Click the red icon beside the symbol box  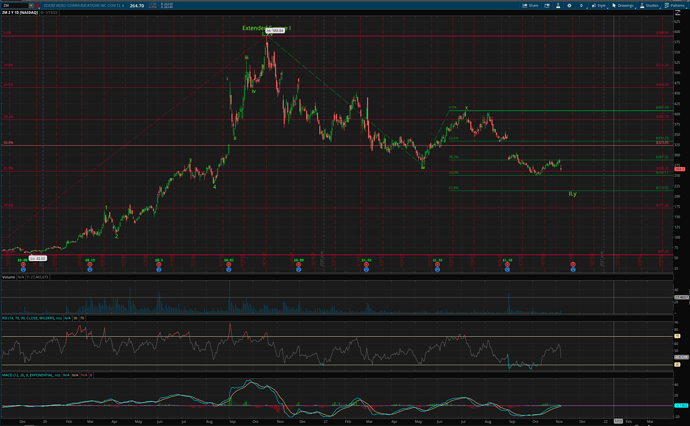point(36,5)
